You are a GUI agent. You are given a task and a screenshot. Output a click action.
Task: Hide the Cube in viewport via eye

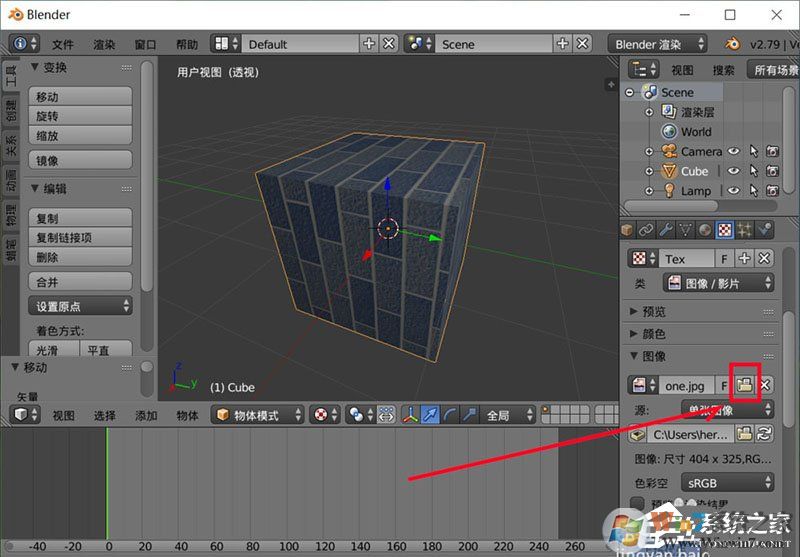click(x=734, y=171)
